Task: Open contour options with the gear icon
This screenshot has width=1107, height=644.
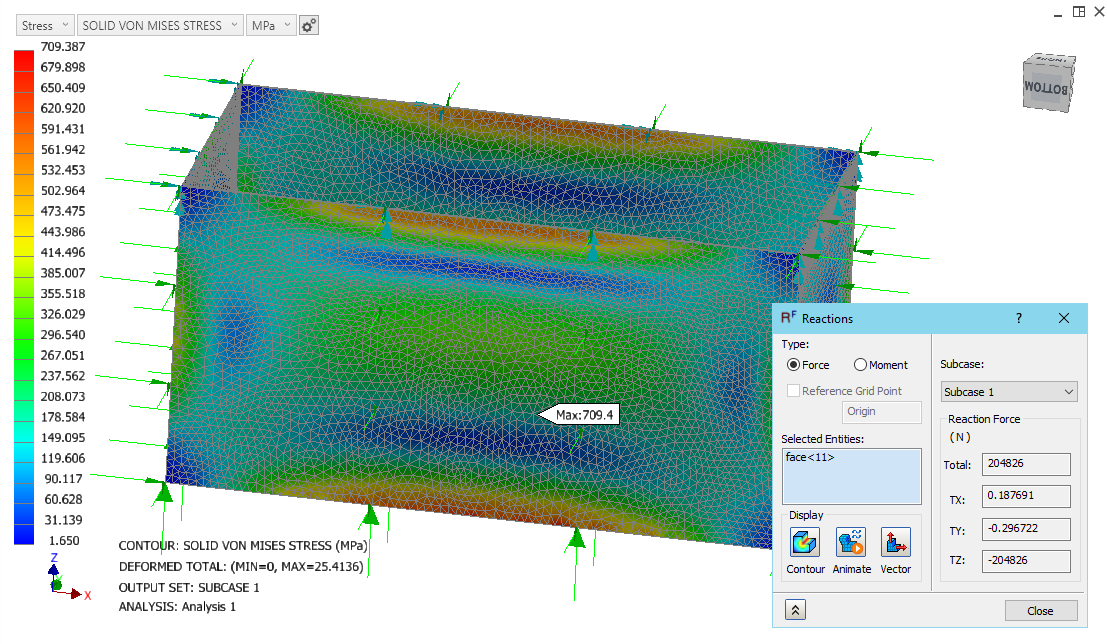Action: pyautogui.click(x=308, y=24)
